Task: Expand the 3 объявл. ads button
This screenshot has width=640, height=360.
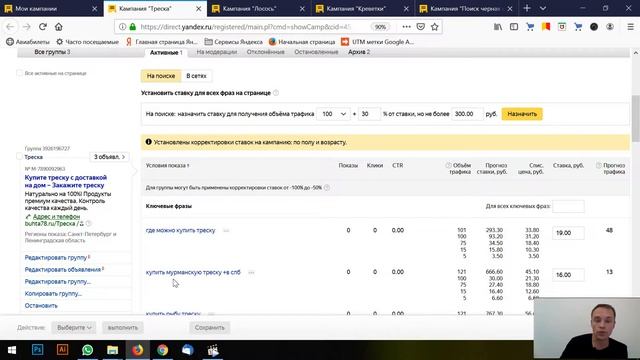Action: (109, 157)
